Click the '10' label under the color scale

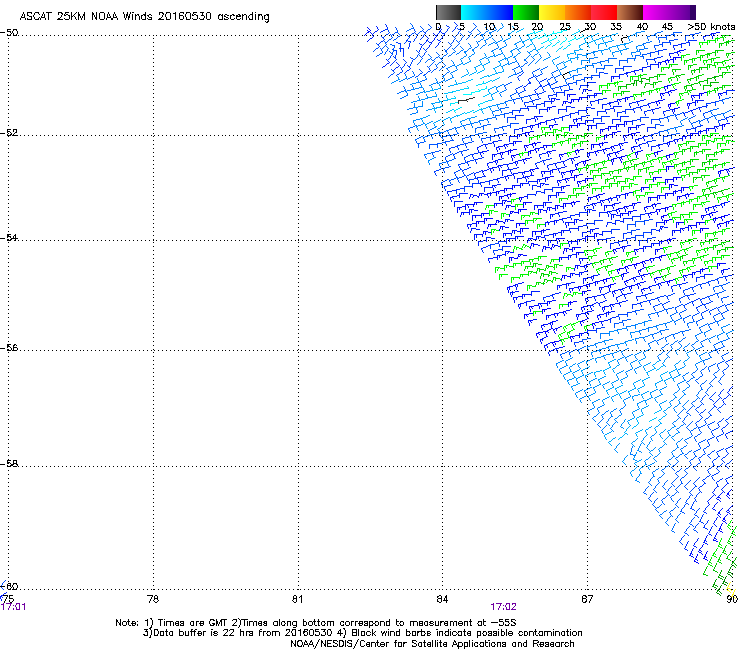coord(489,27)
